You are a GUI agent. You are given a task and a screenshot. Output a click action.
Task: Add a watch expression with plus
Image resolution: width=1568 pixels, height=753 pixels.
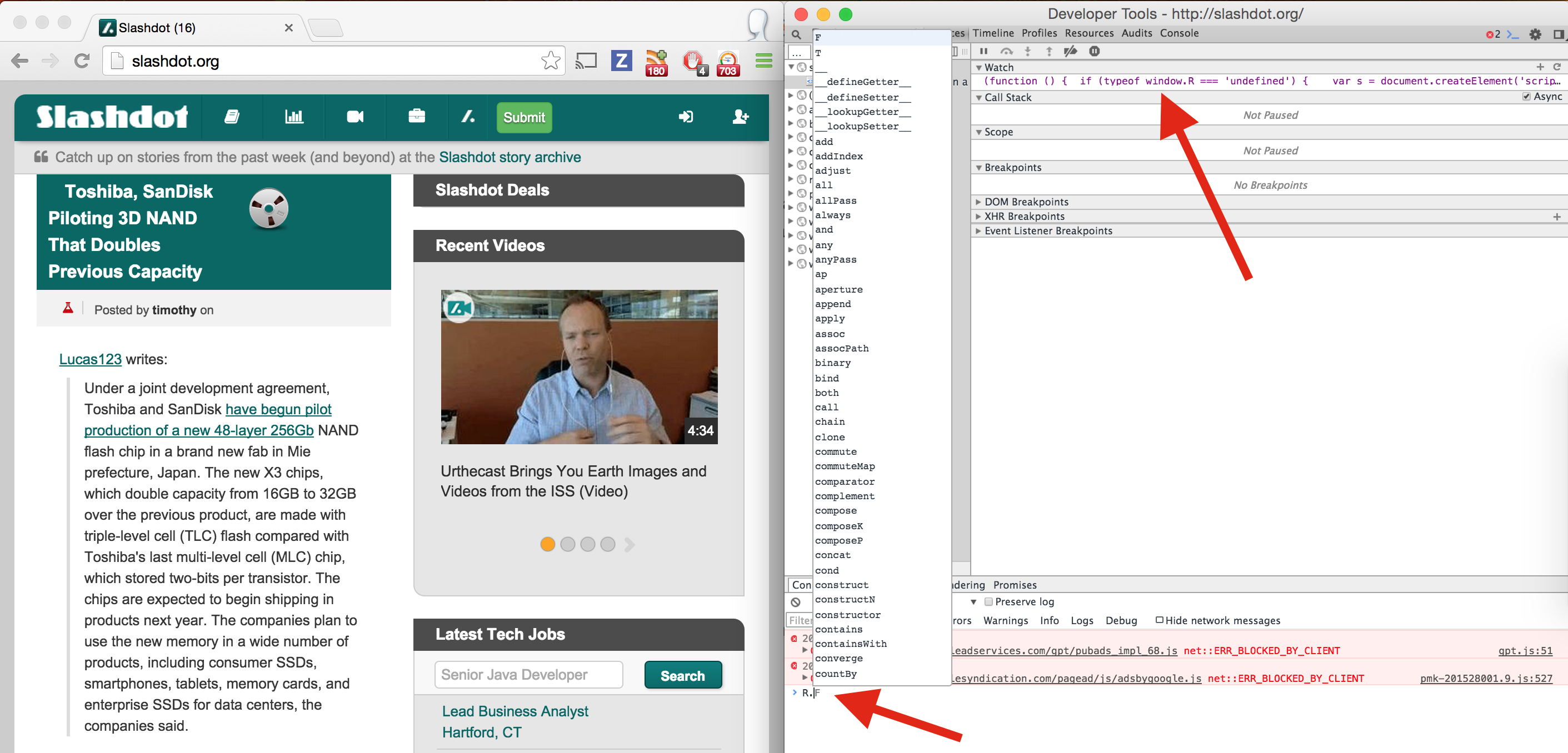pos(1540,67)
